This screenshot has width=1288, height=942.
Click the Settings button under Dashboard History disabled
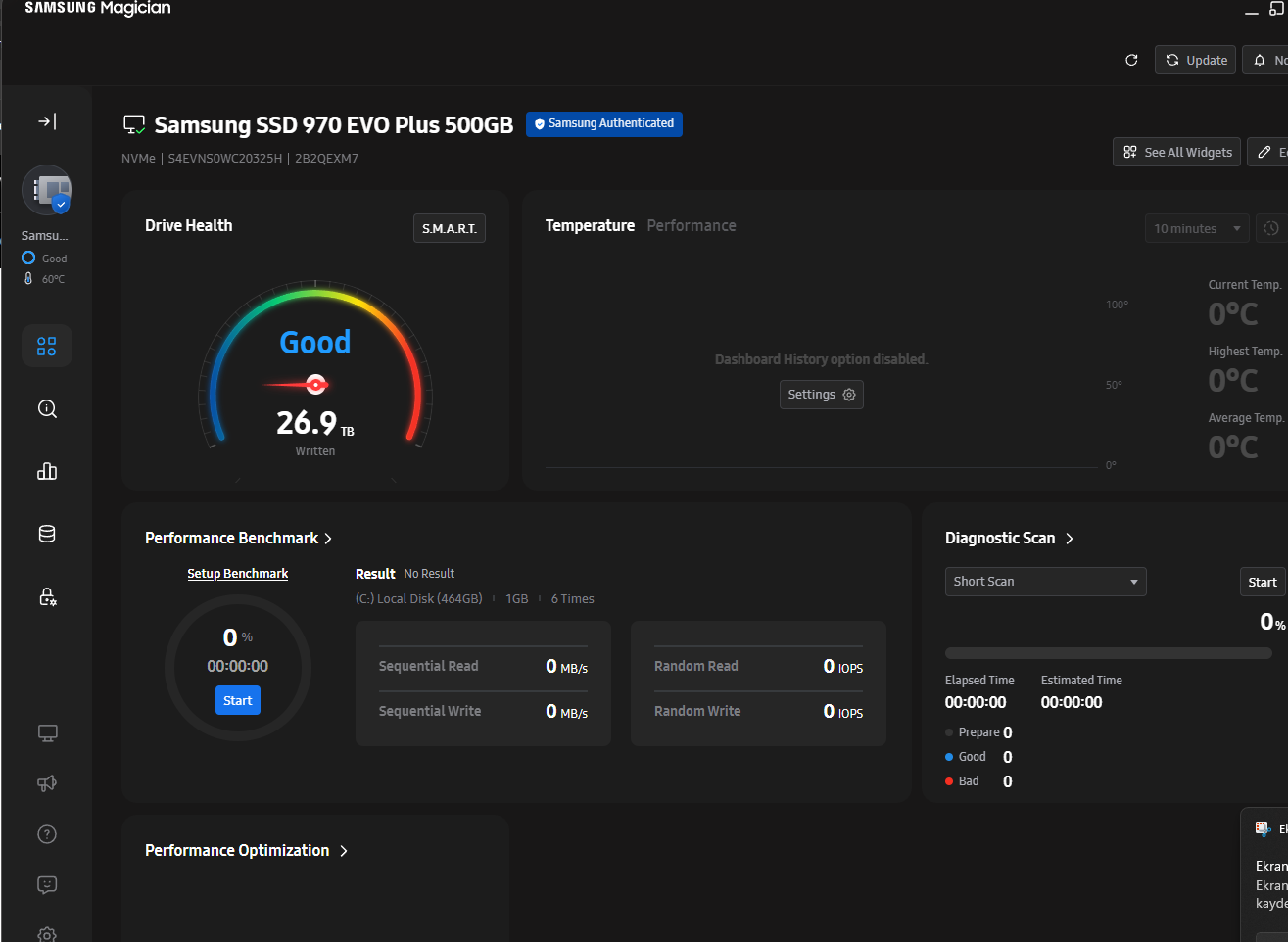(x=822, y=395)
